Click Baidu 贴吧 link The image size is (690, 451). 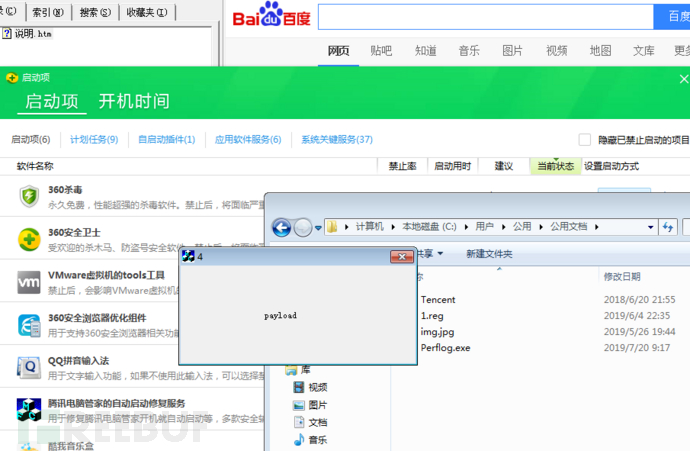coord(381,51)
